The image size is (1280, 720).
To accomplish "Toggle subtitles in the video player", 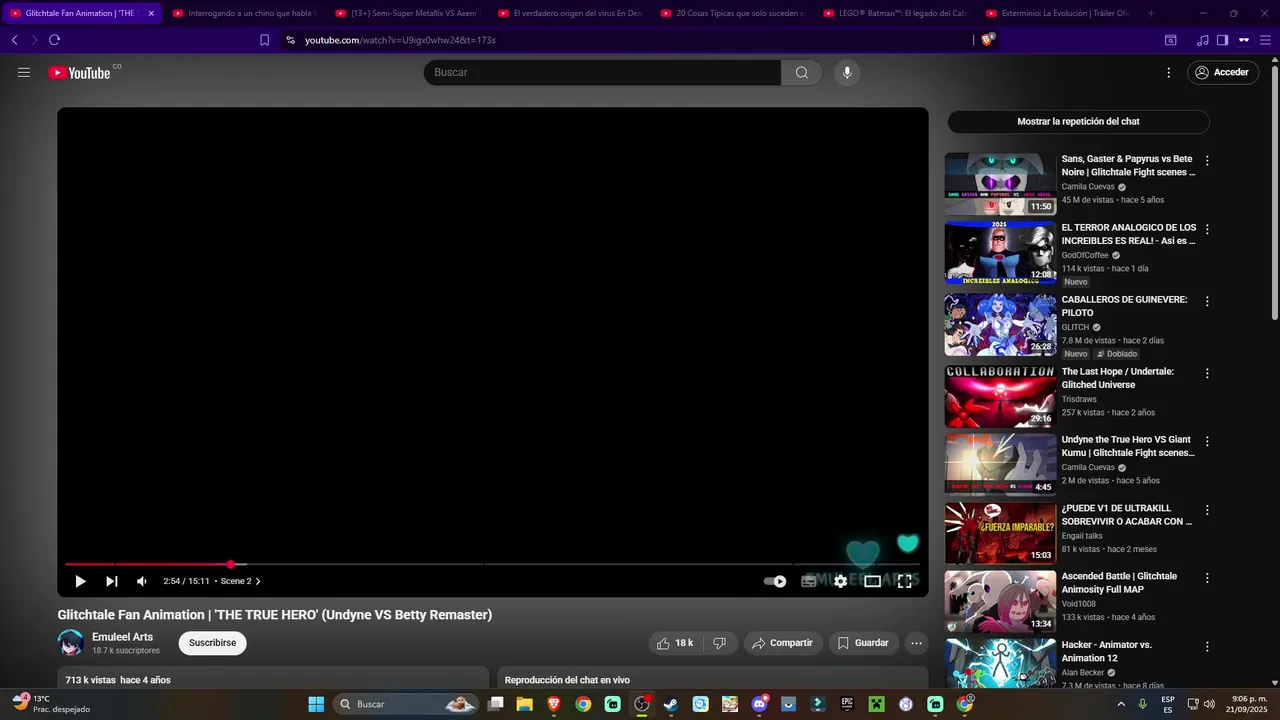I will (808, 581).
